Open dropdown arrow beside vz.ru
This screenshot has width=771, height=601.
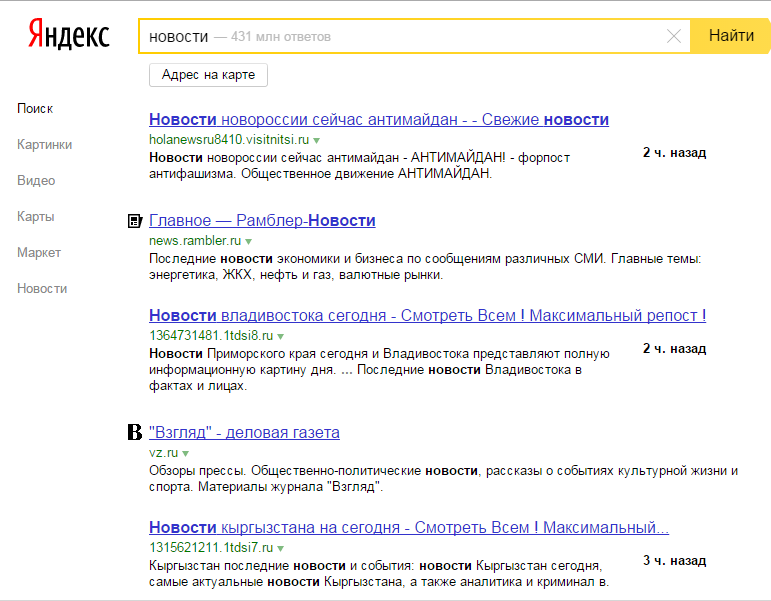click(x=186, y=454)
